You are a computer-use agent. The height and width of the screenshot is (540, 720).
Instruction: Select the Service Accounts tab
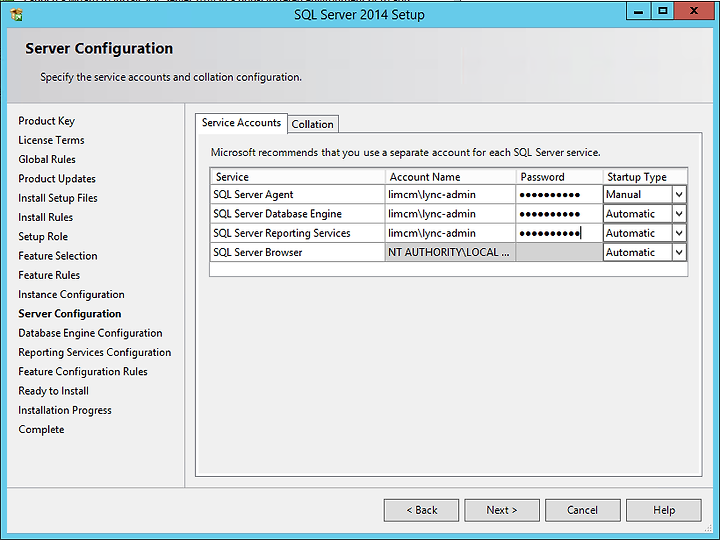point(242,123)
